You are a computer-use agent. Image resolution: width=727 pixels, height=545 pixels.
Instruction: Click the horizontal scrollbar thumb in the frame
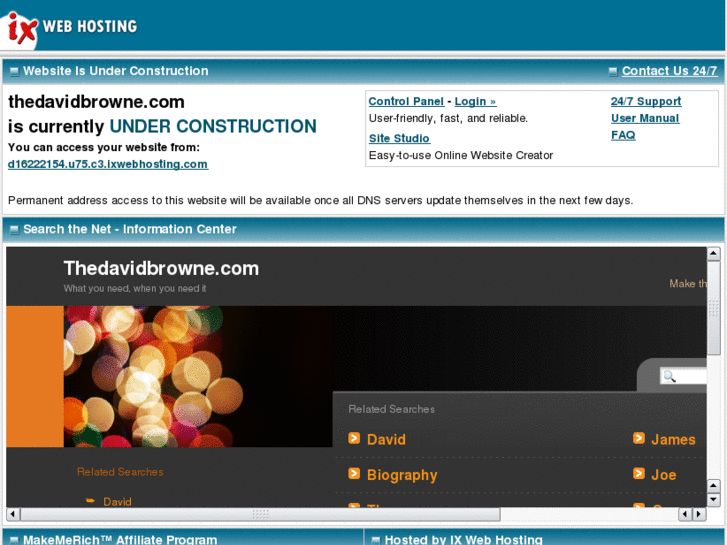click(260, 514)
